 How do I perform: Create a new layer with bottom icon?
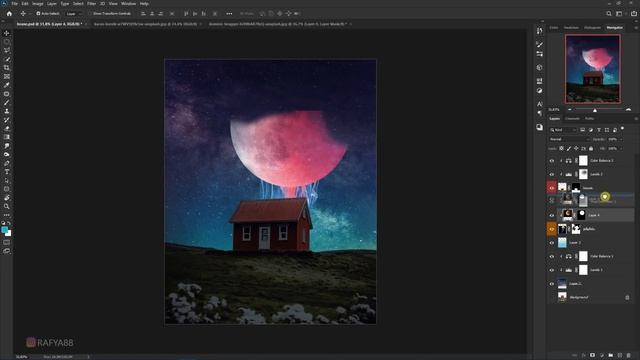[x=620, y=356]
